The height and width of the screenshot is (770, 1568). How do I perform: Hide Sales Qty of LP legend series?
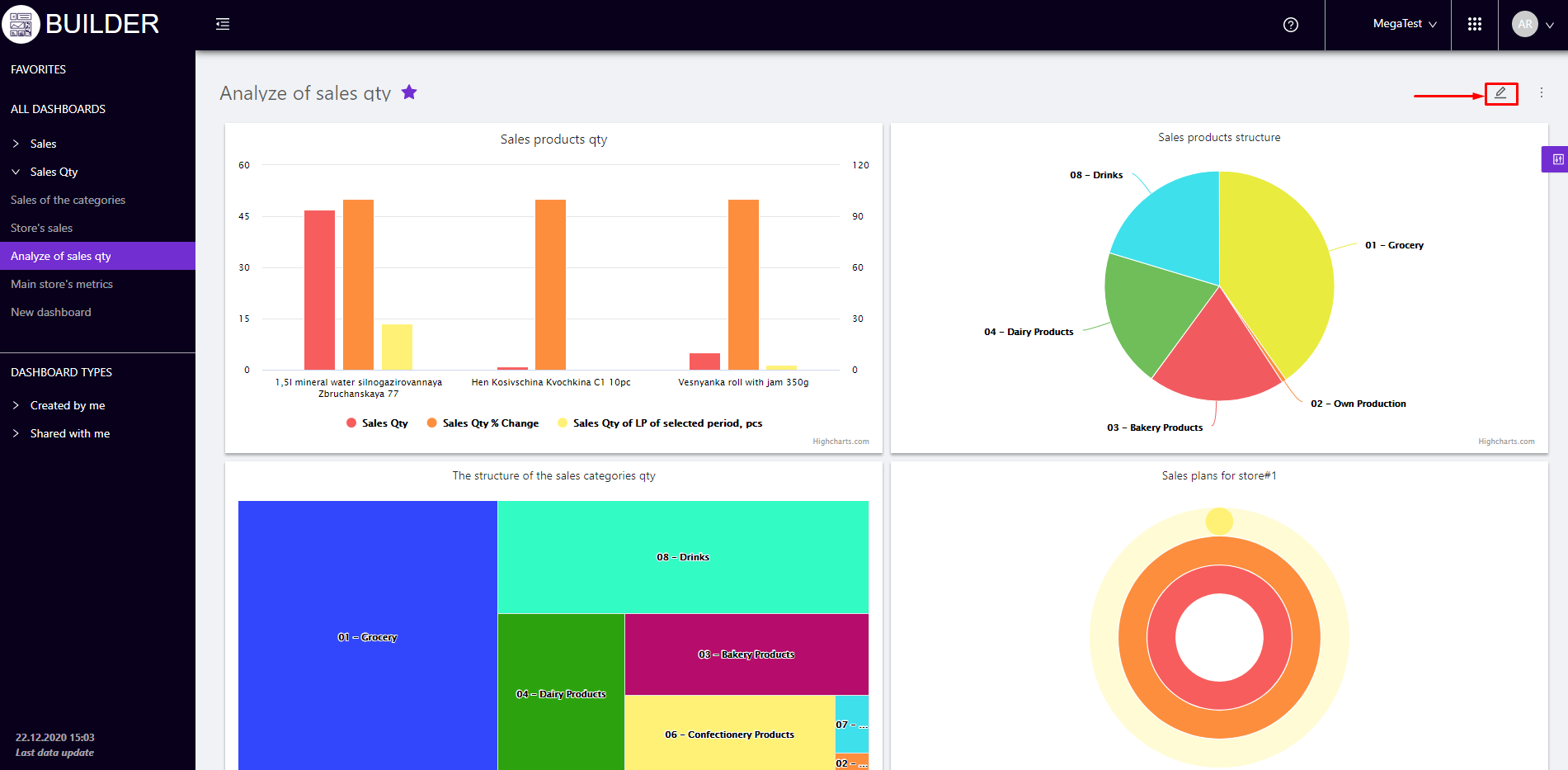click(x=660, y=423)
